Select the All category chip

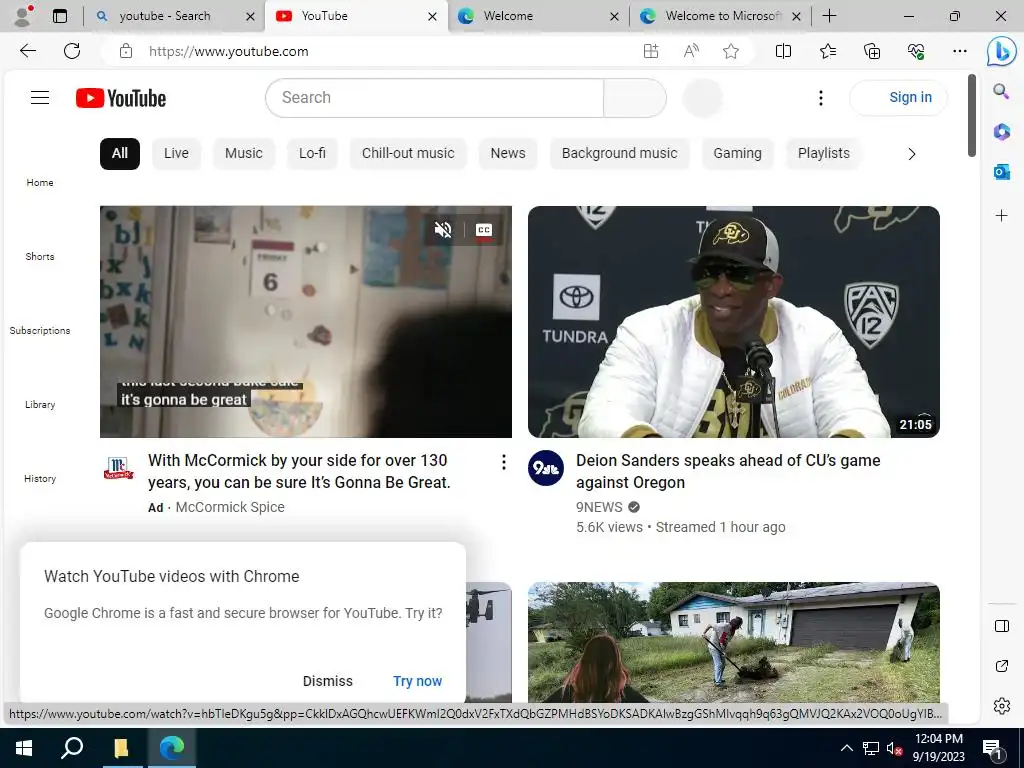120,153
